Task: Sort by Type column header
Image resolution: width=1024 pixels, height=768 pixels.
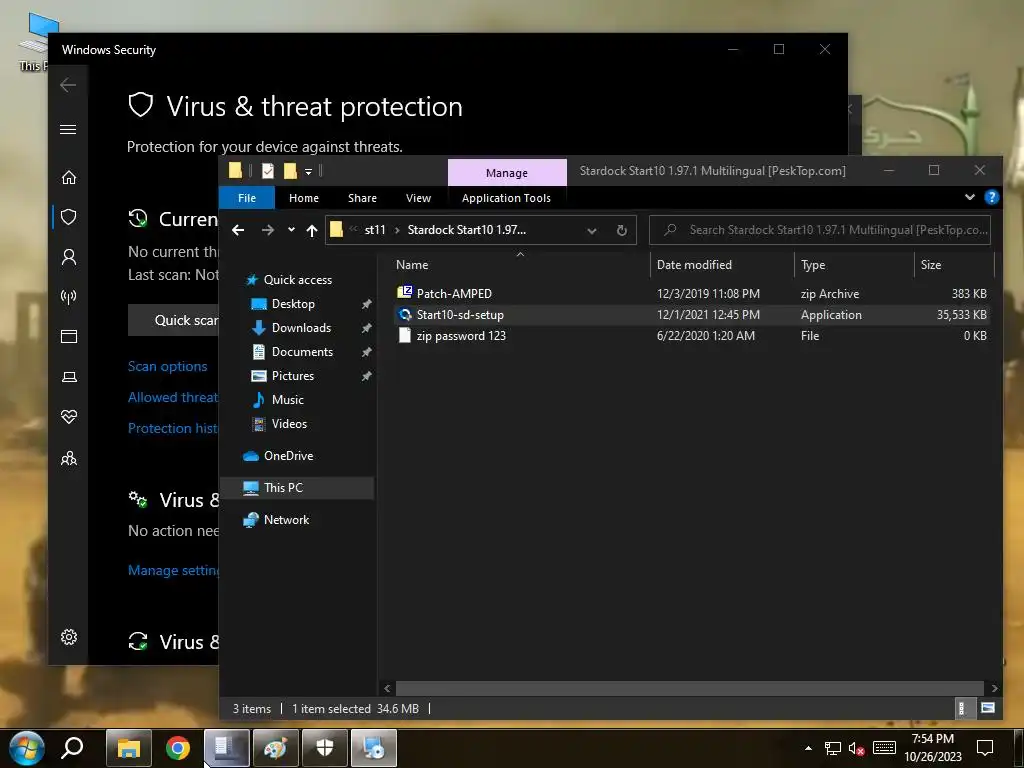Action: (x=854, y=264)
